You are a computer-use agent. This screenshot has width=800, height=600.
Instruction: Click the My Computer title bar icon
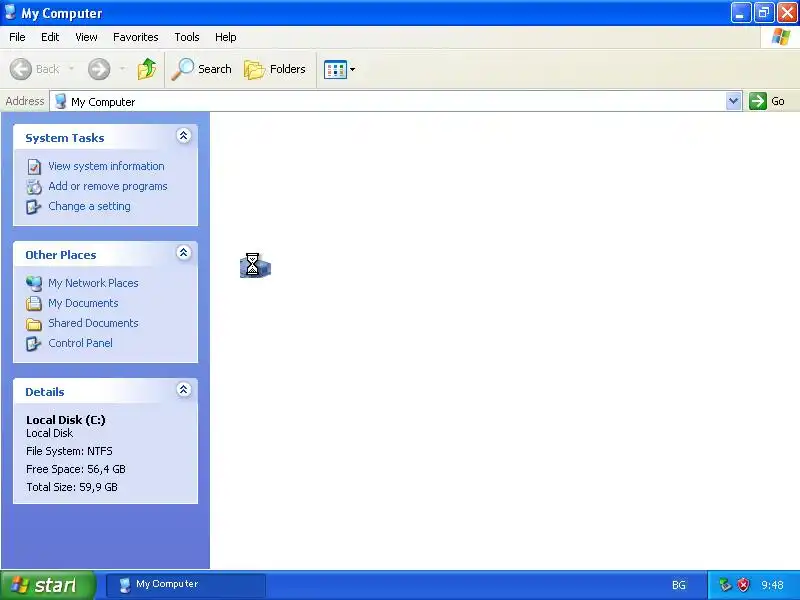tap(10, 12)
